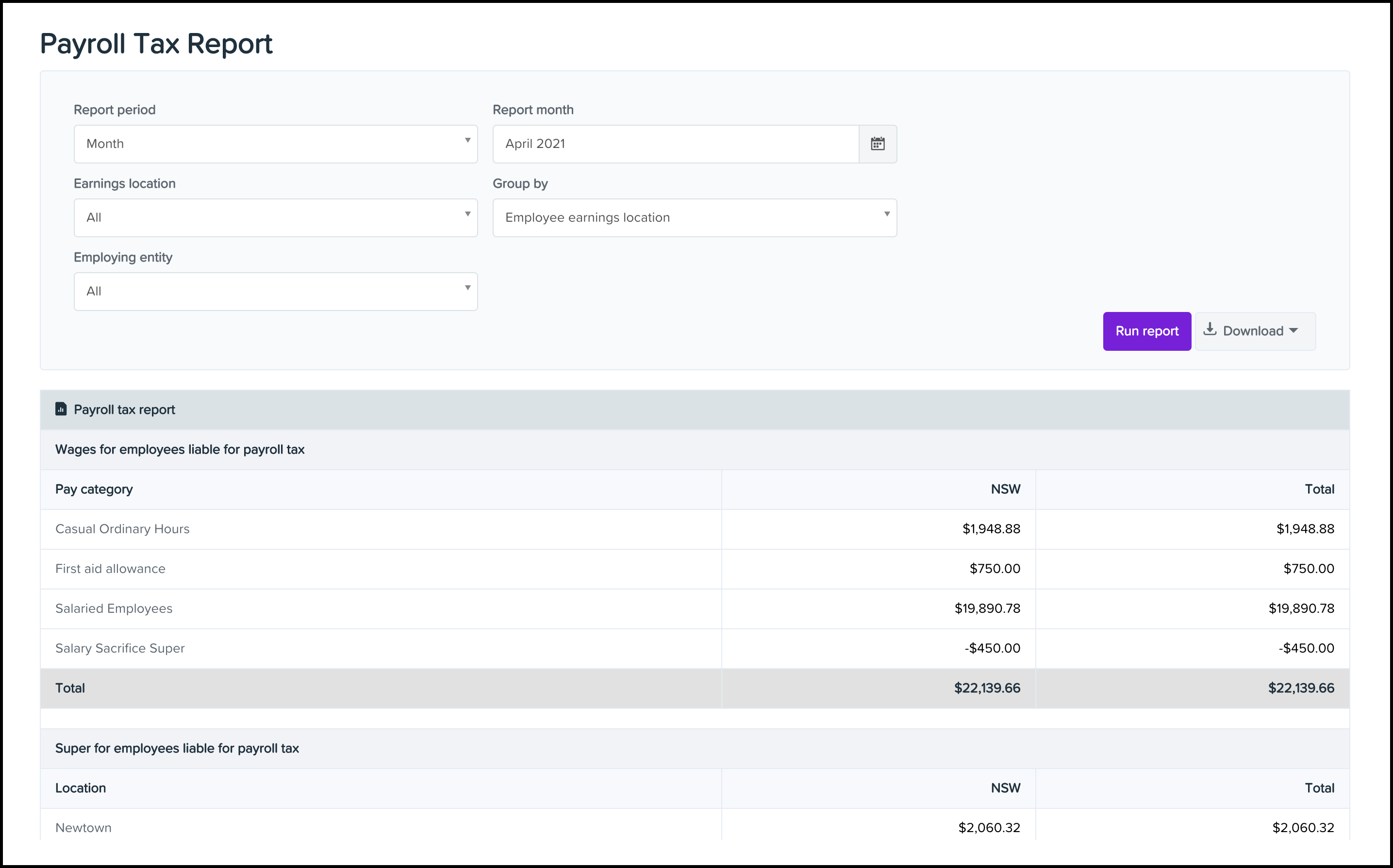Click the April 2021 month field
The width and height of the screenshot is (1393, 868).
coord(675,144)
